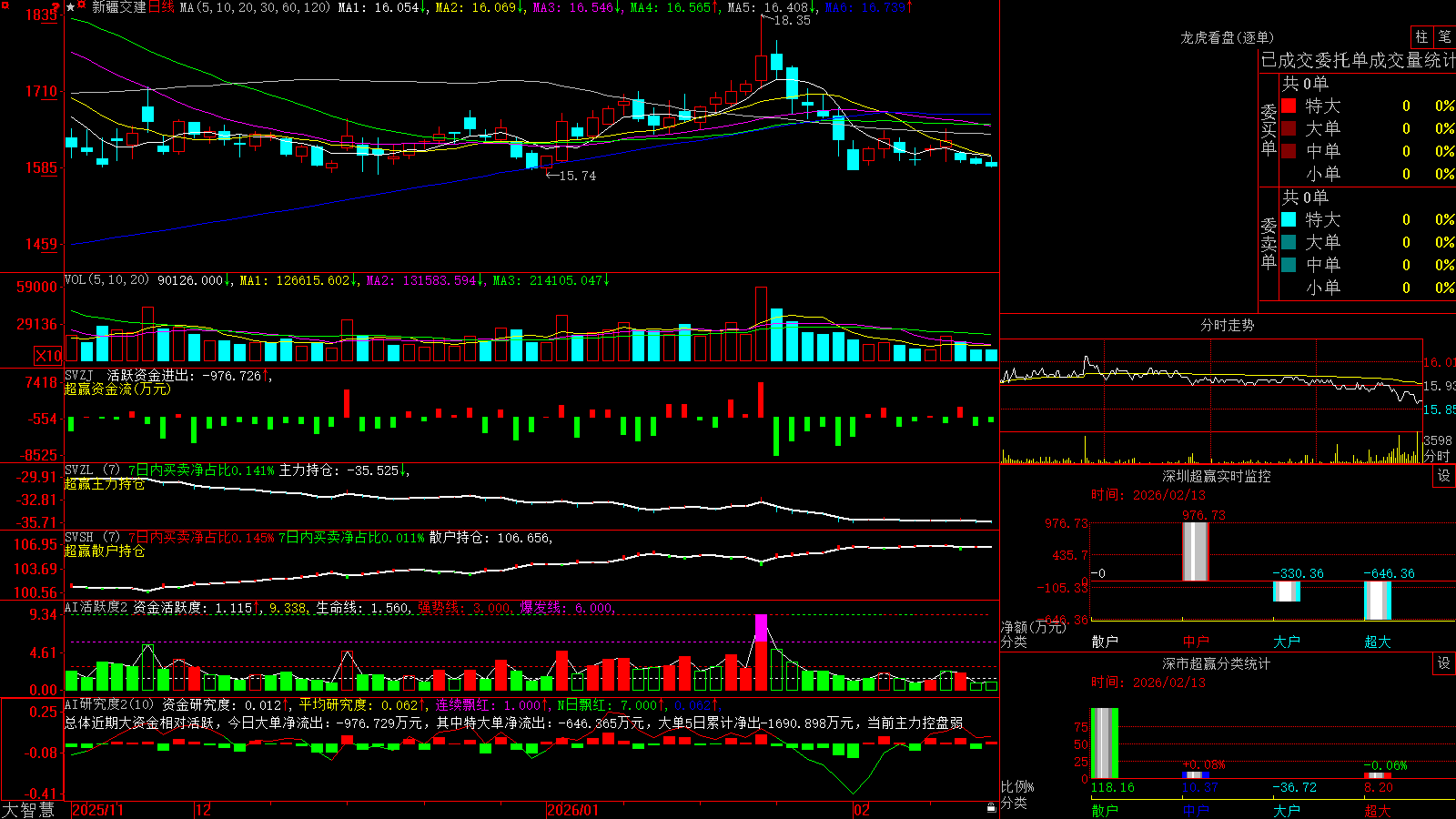Click the 散户持仓: 106.656 value
The image size is (1456, 819).
click(x=490, y=538)
